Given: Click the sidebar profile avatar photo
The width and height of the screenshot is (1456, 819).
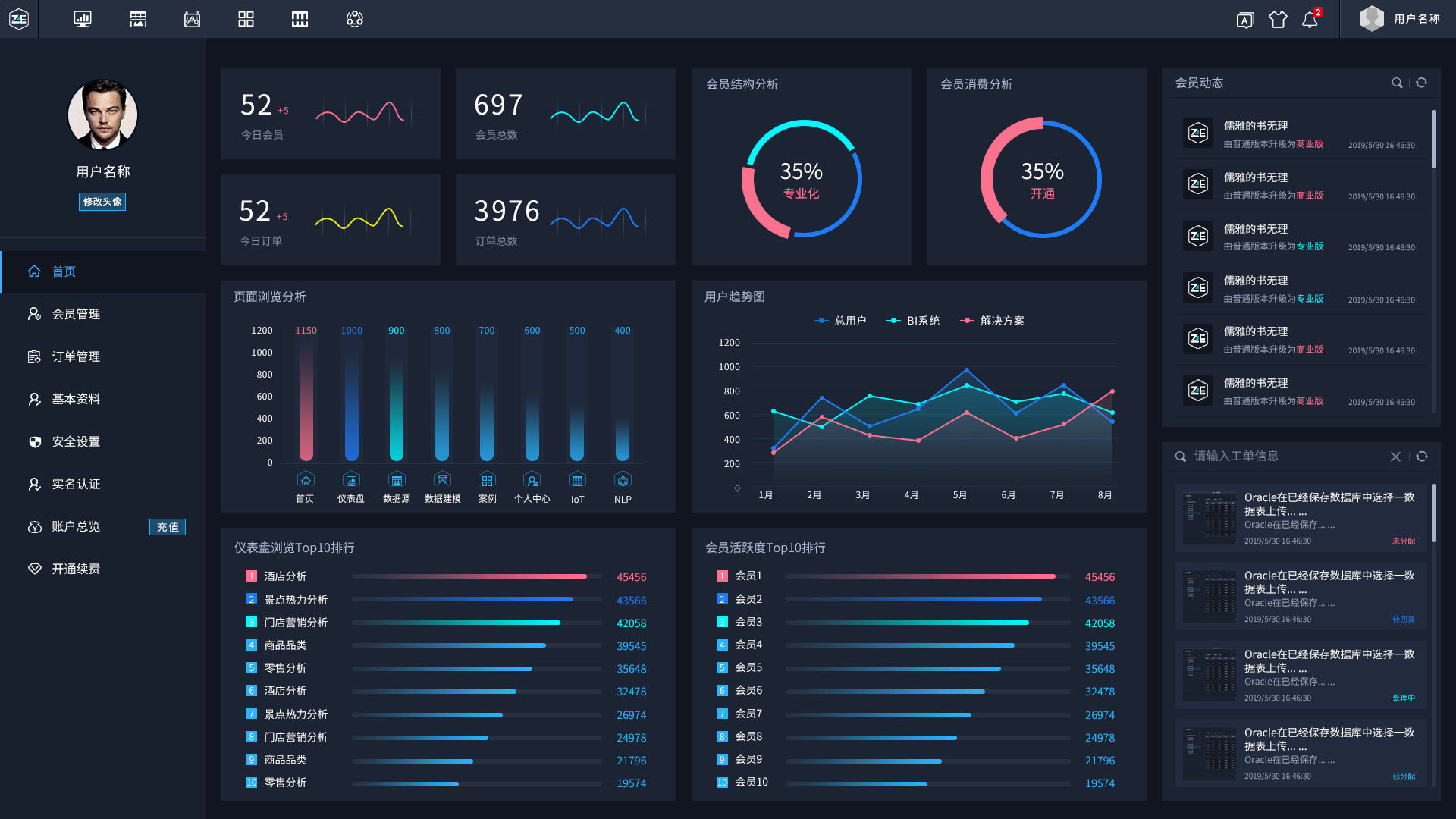Looking at the screenshot, I should [x=102, y=115].
